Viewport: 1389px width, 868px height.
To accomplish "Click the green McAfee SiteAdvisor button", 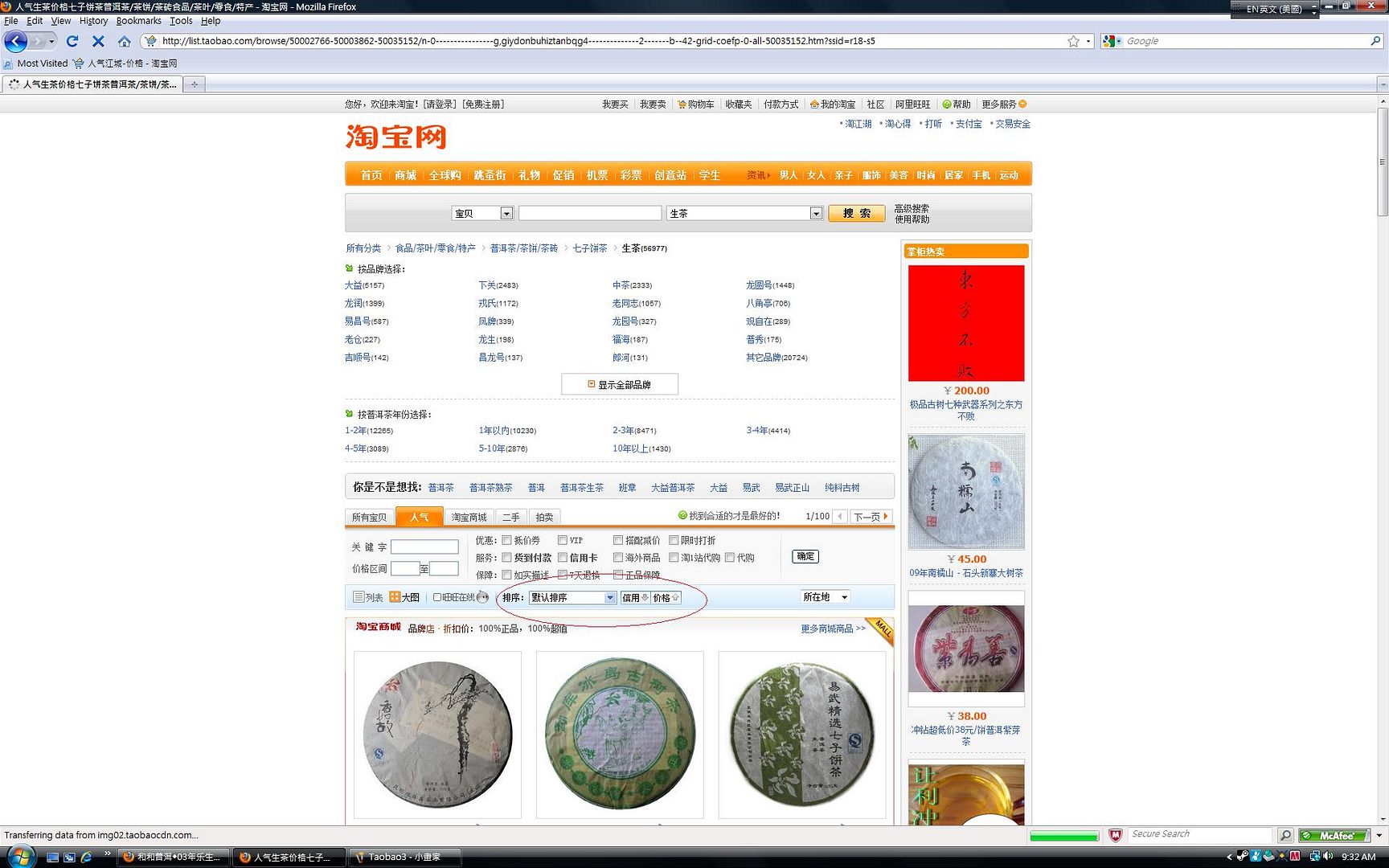I will click(1335, 835).
